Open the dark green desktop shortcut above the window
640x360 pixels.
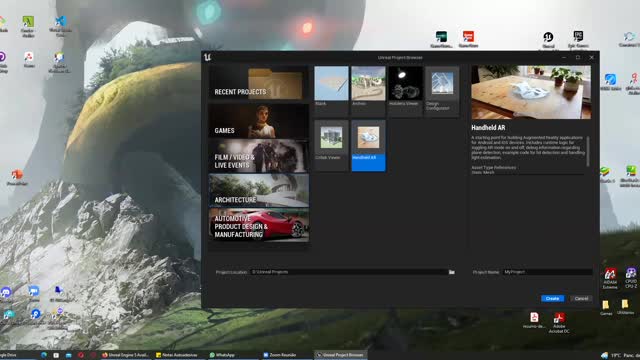click(441, 40)
